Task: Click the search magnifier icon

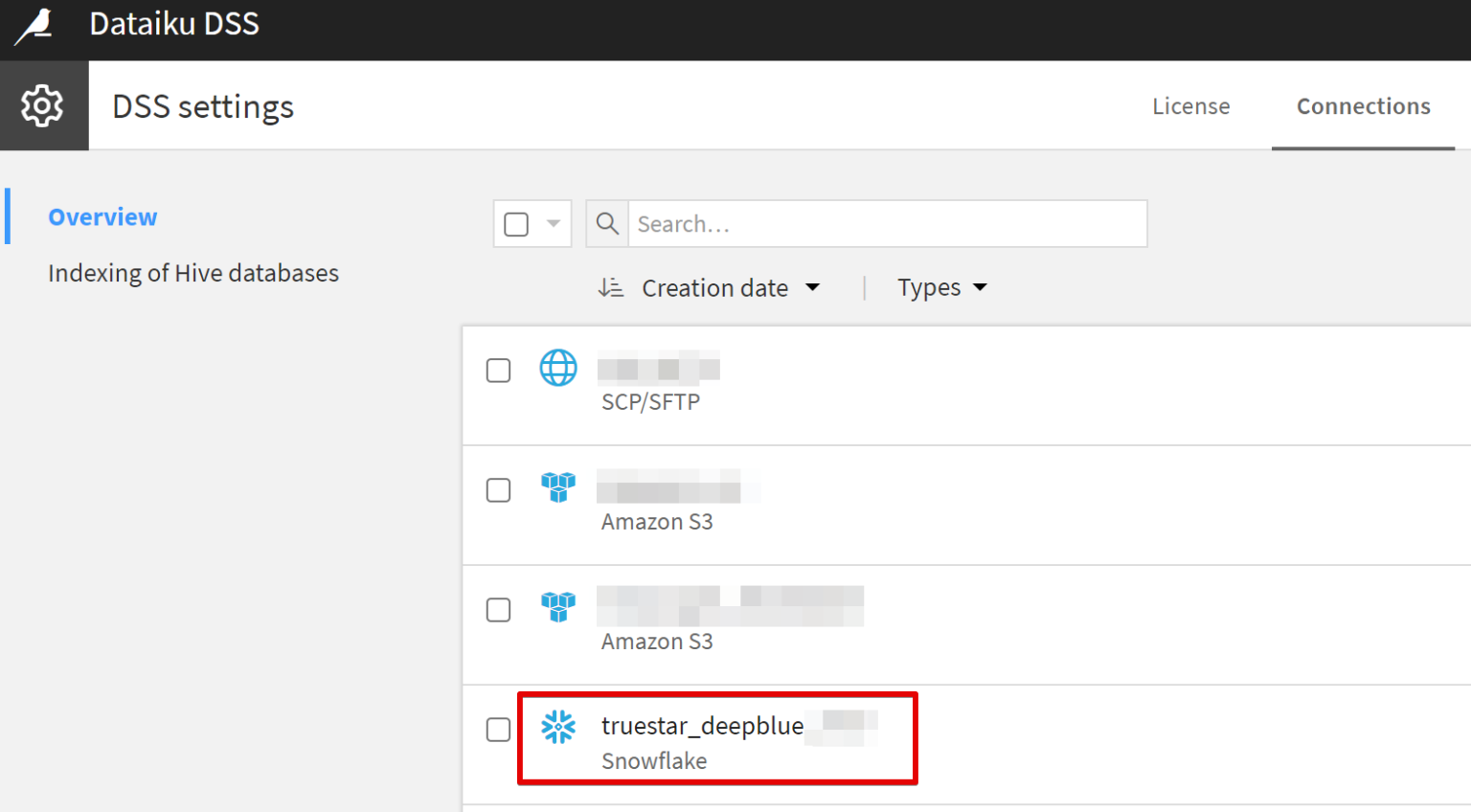Action: pos(606,223)
